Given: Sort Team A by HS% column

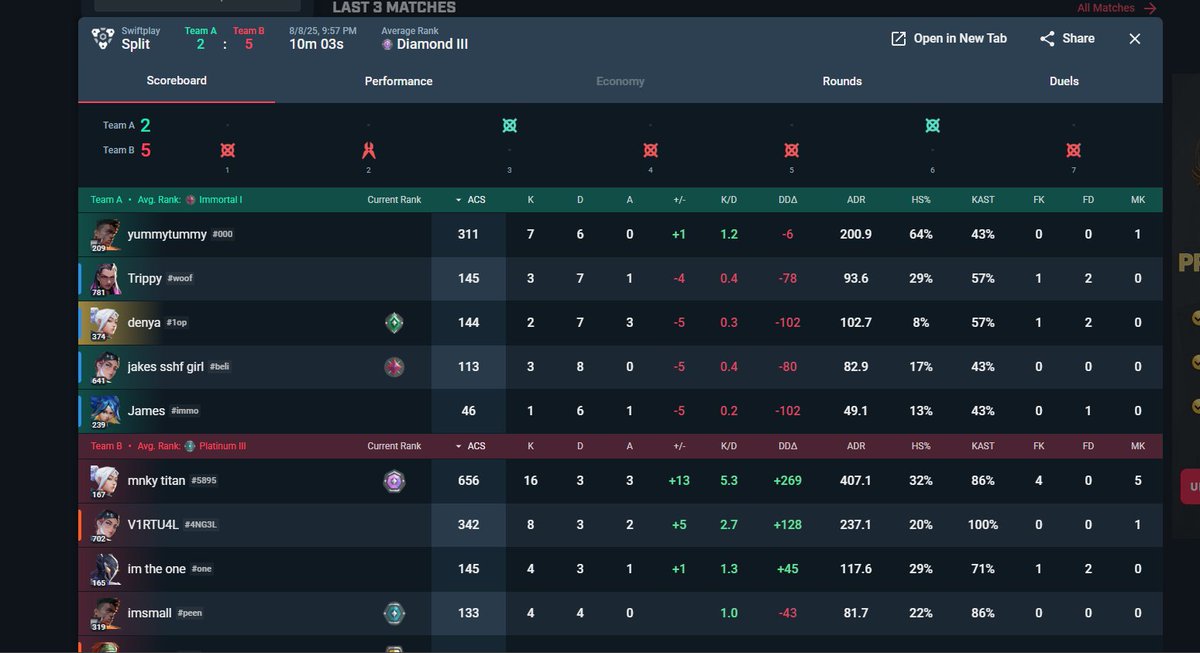Looking at the screenshot, I should coord(921,200).
